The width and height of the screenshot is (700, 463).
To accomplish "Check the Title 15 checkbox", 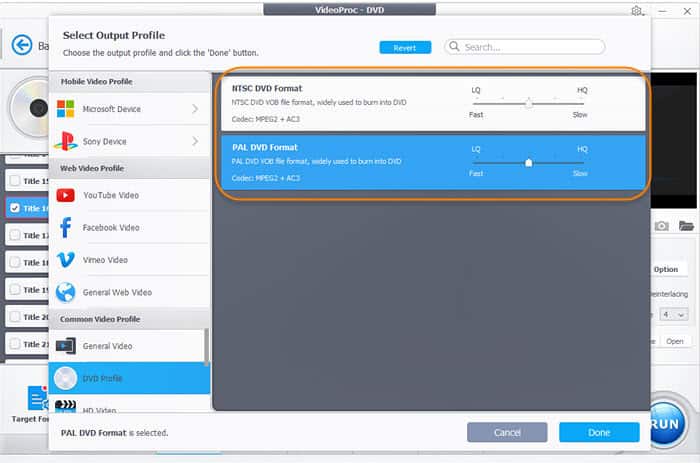I will pos(15,180).
